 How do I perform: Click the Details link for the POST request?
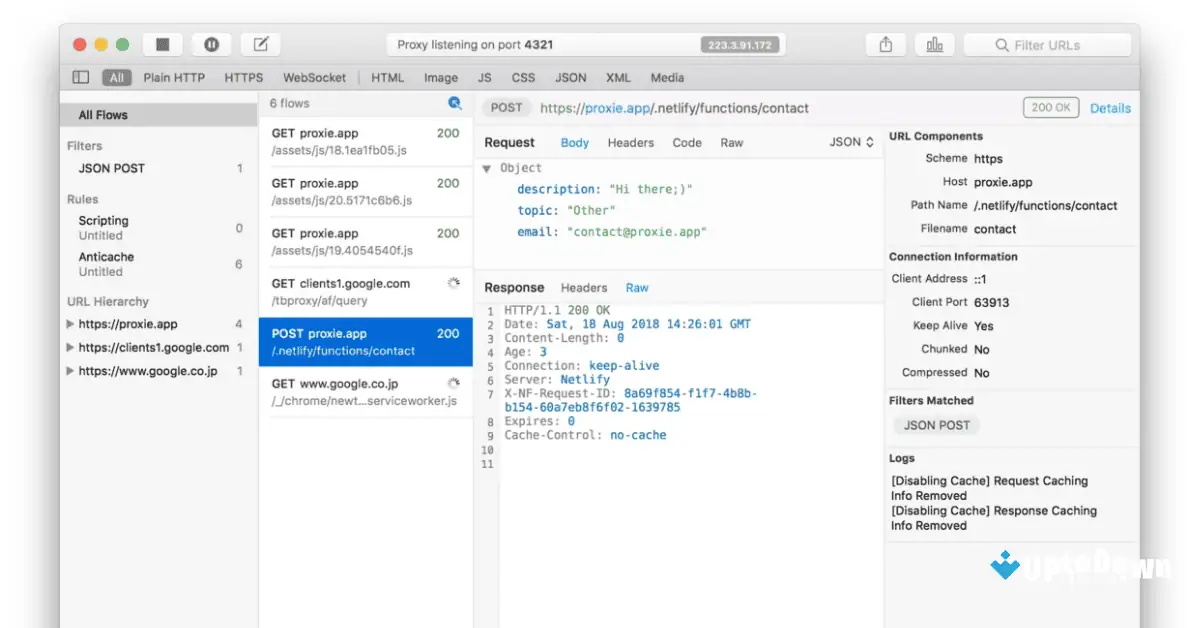(1110, 107)
